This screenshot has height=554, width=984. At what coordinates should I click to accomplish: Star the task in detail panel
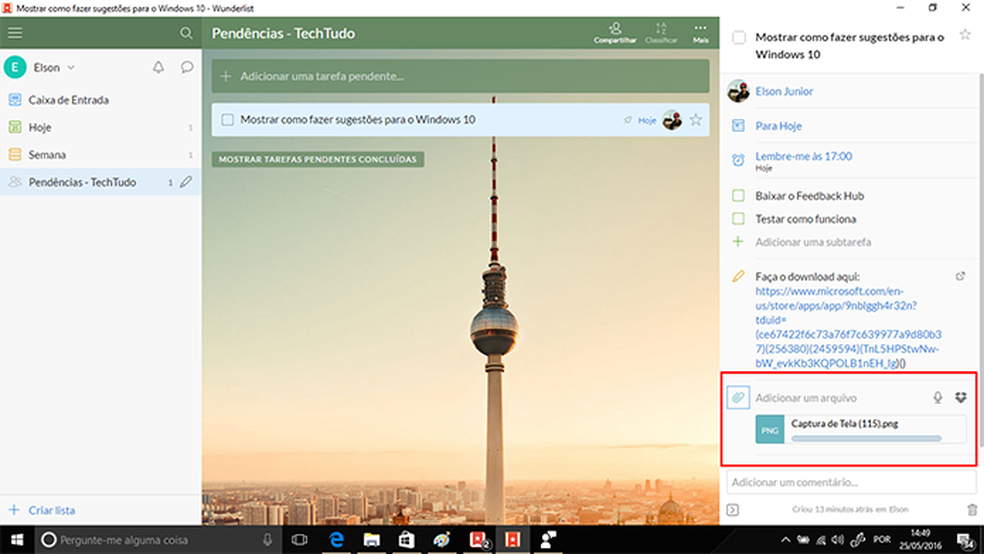pyautogui.click(x=965, y=35)
